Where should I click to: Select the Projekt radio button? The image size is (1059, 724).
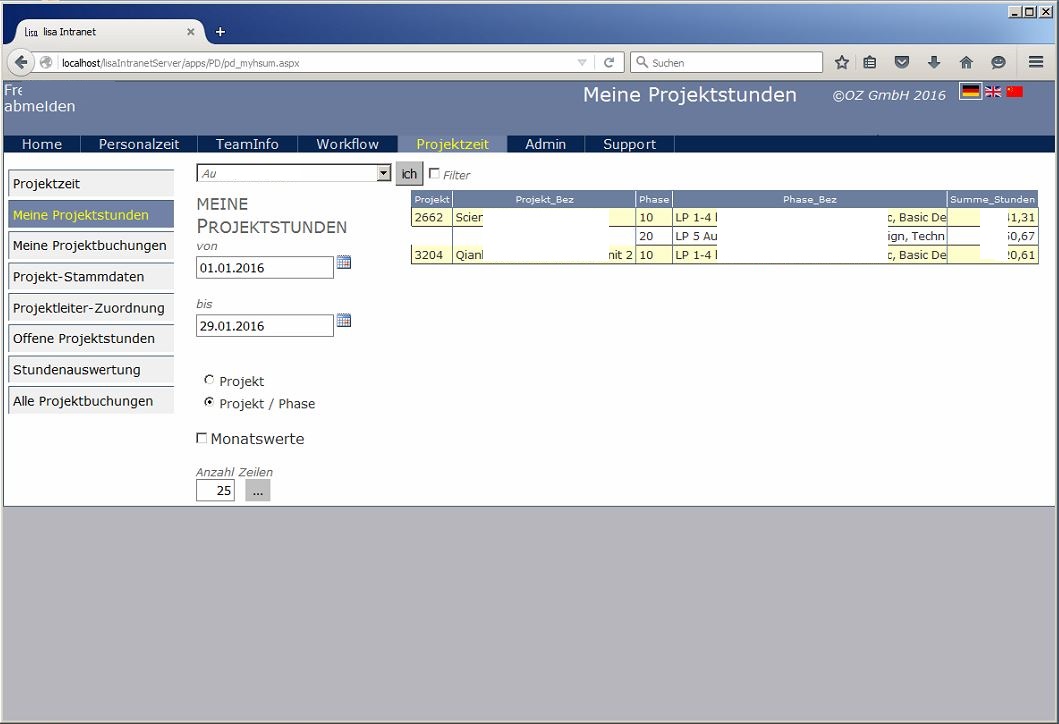209,380
